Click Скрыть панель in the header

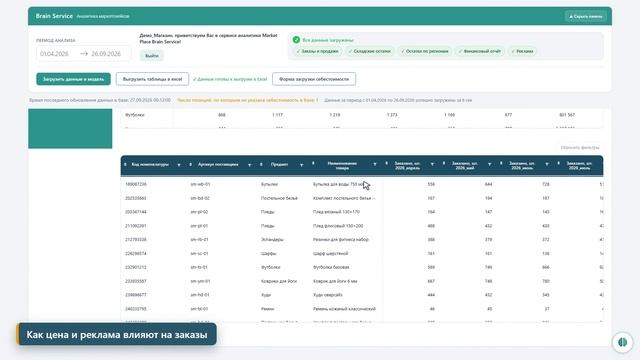[586, 16]
